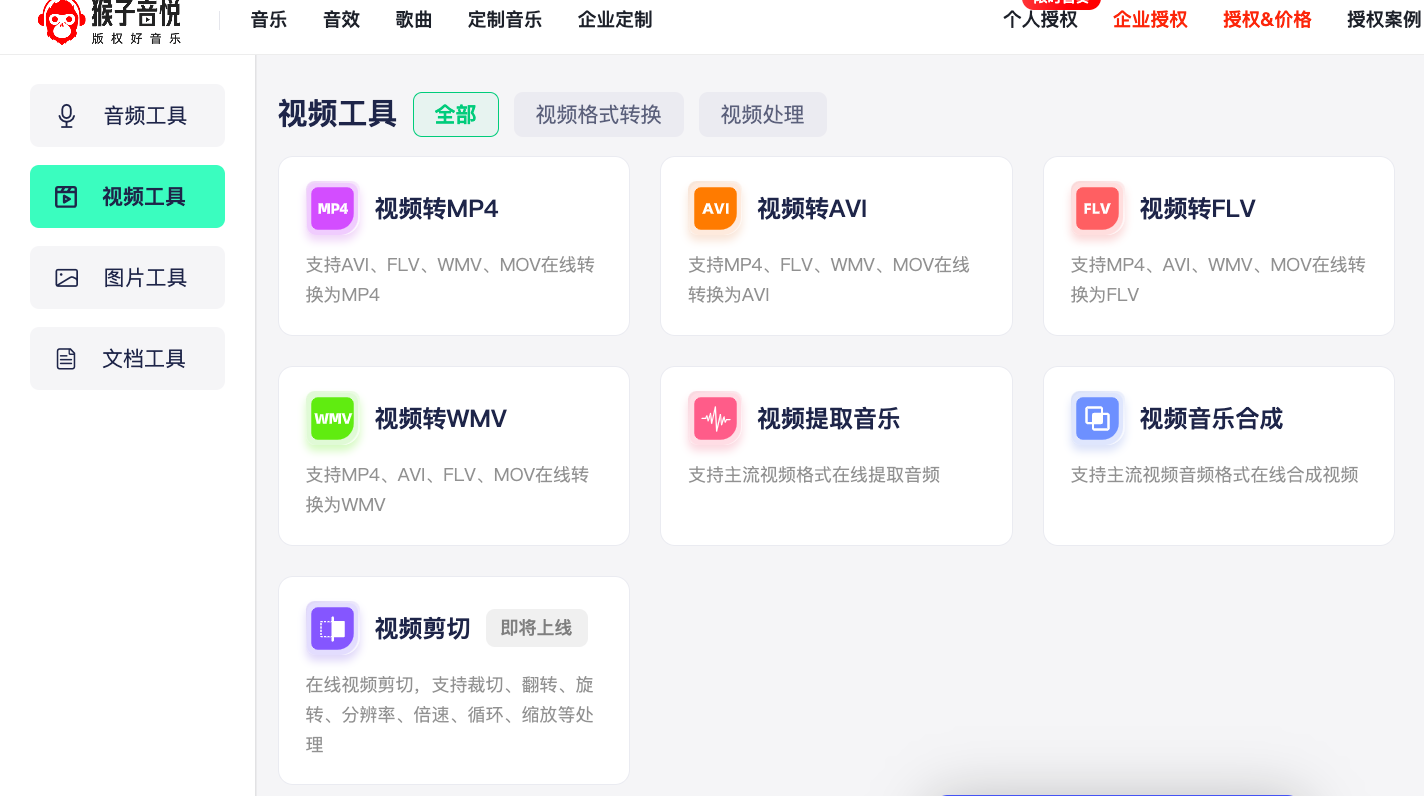
Task: Open the 音乐 menu item
Action: (268, 19)
